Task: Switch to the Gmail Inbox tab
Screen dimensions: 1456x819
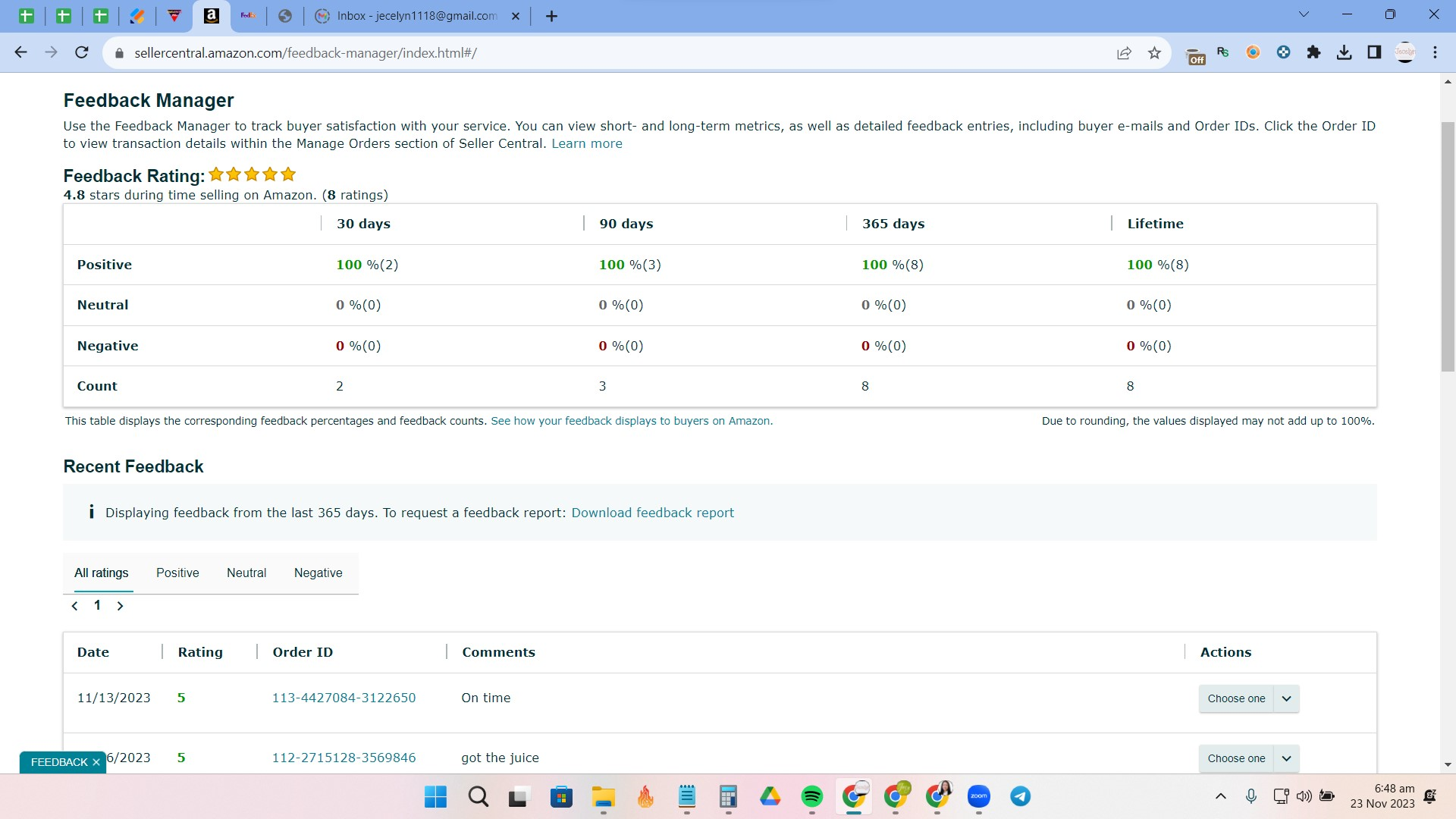Action: (416, 16)
